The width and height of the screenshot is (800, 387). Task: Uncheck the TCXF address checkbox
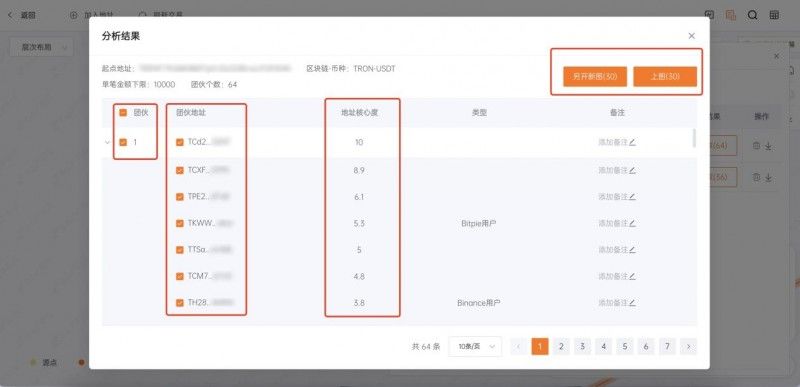[x=180, y=170]
